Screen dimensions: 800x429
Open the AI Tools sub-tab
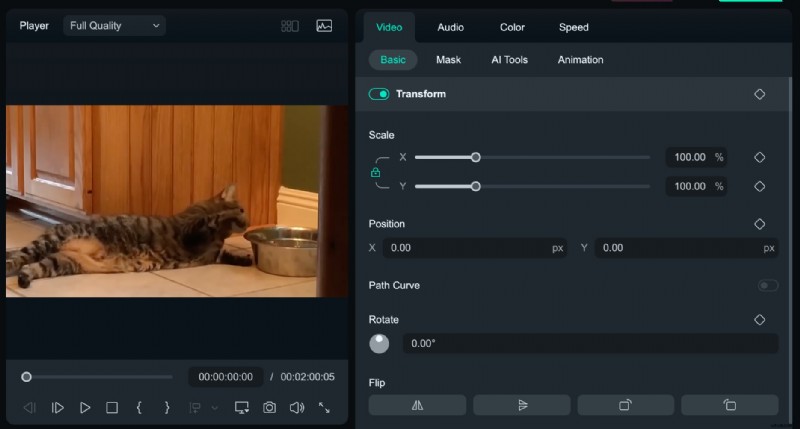pos(509,60)
